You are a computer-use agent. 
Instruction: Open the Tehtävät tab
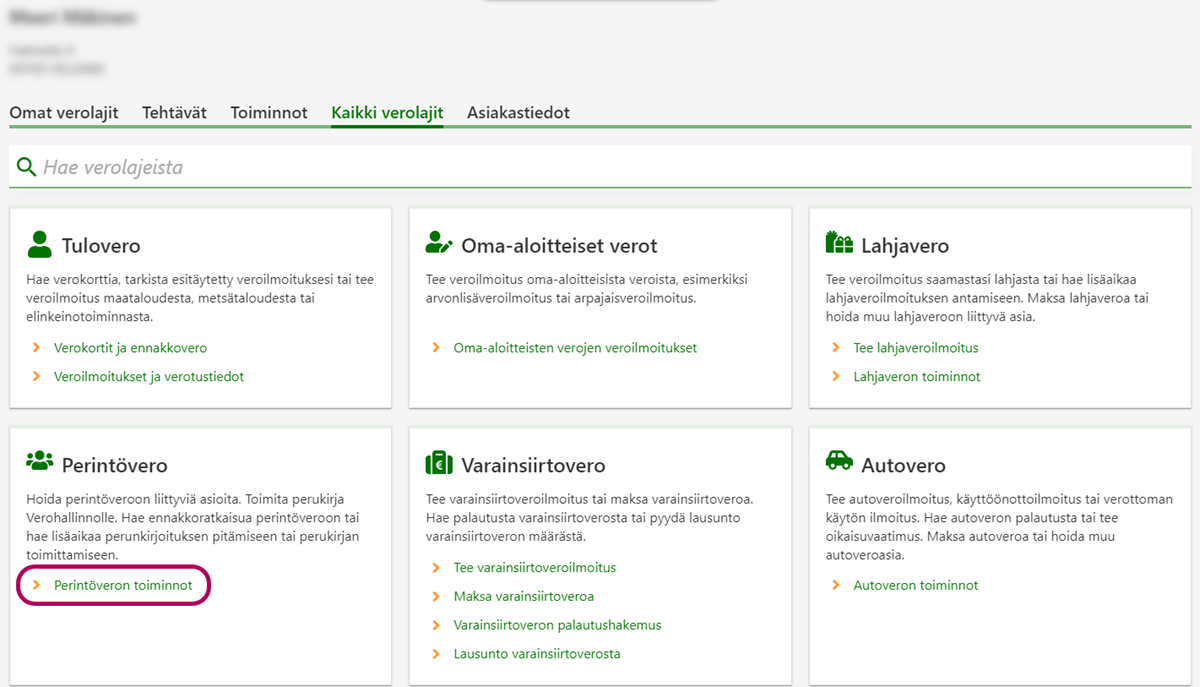coord(174,113)
